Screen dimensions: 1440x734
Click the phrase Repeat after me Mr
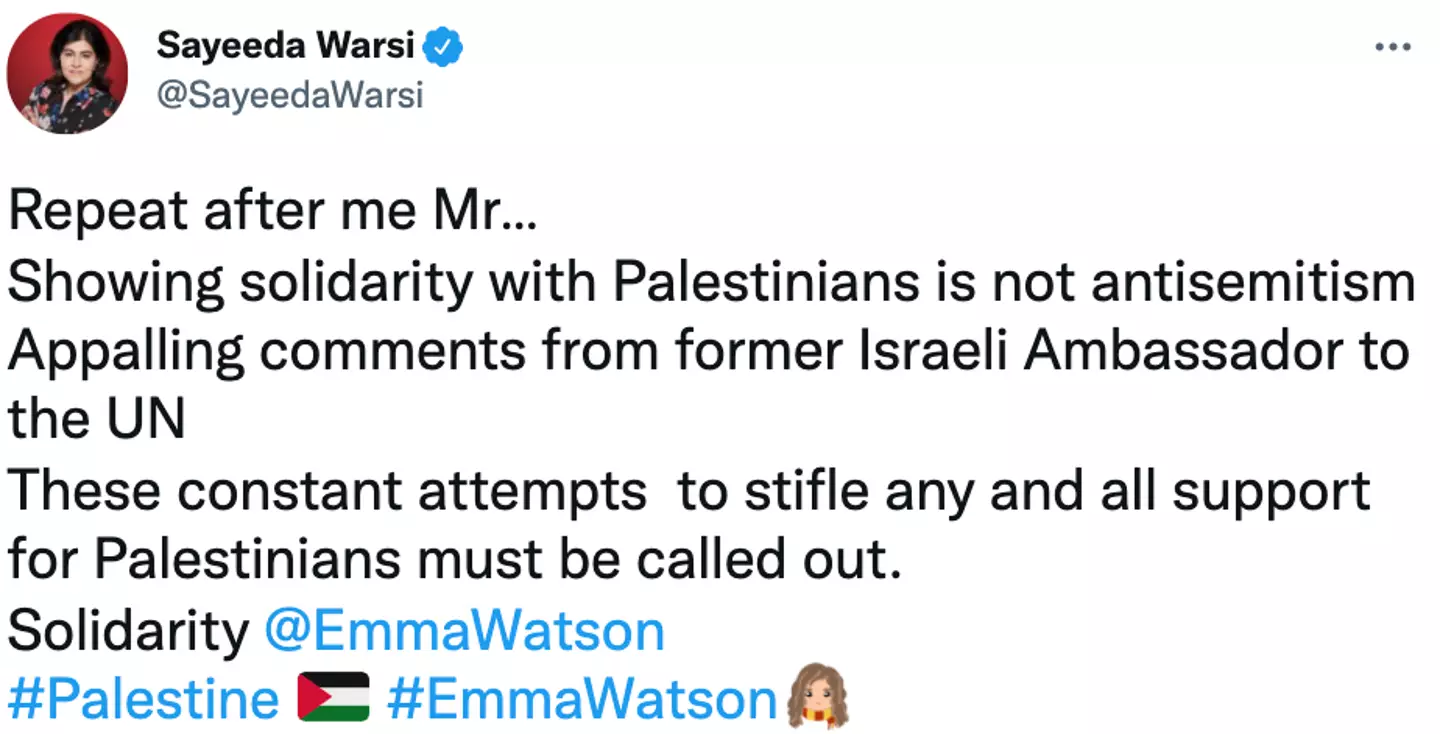click(270, 209)
